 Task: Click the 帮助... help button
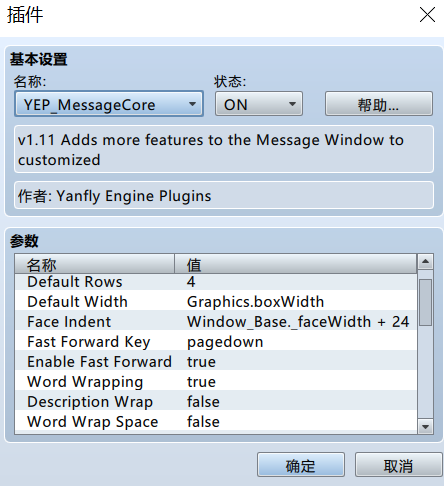(x=379, y=104)
